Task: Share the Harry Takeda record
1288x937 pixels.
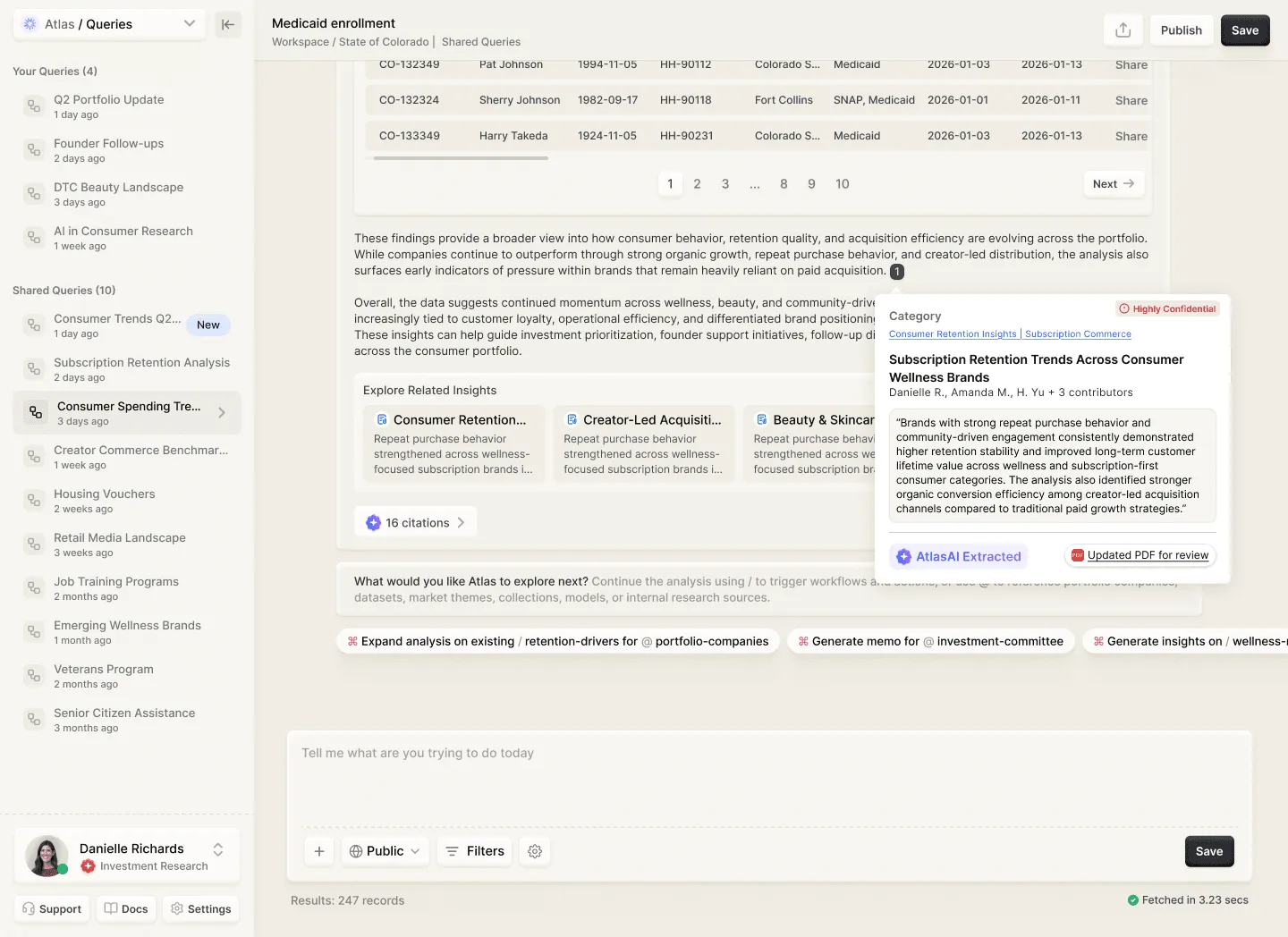Action: [1131, 136]
